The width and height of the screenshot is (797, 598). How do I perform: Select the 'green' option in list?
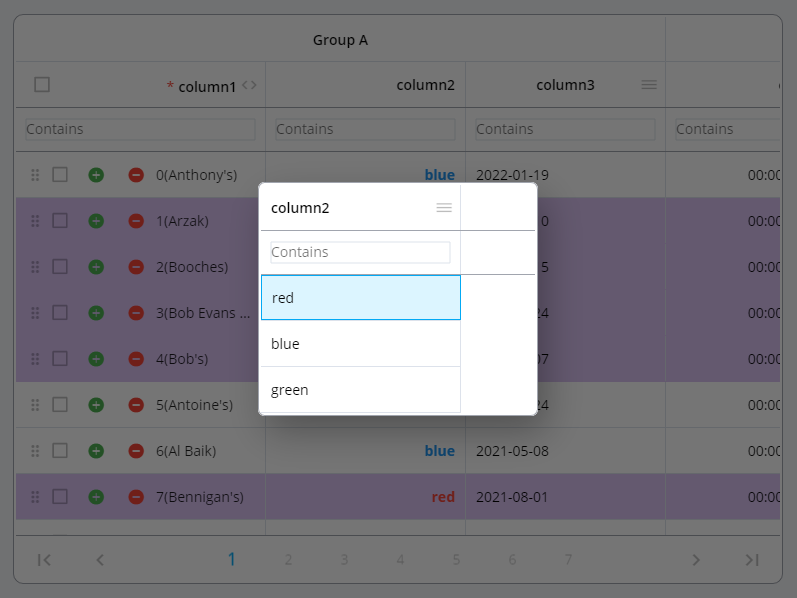coord(360,390)
